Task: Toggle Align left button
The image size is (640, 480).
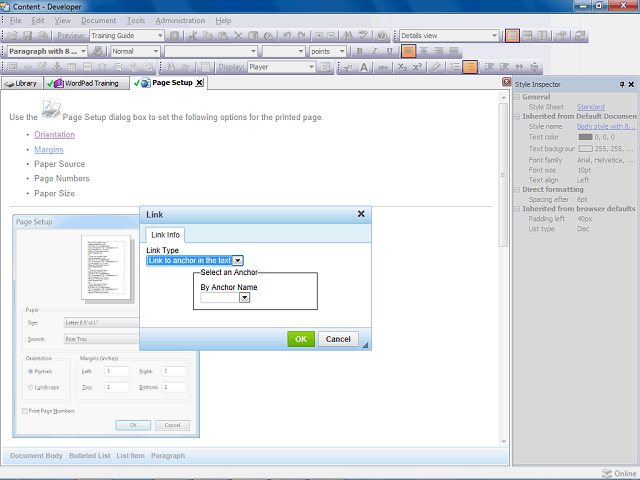Action: pos(408,51)
